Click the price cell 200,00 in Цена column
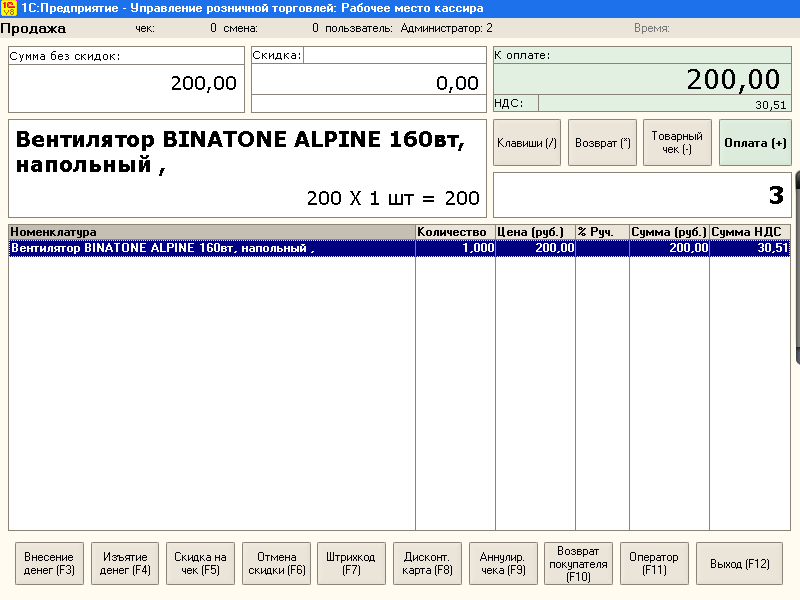The image size is (800, 600). (x=535, y=248)
